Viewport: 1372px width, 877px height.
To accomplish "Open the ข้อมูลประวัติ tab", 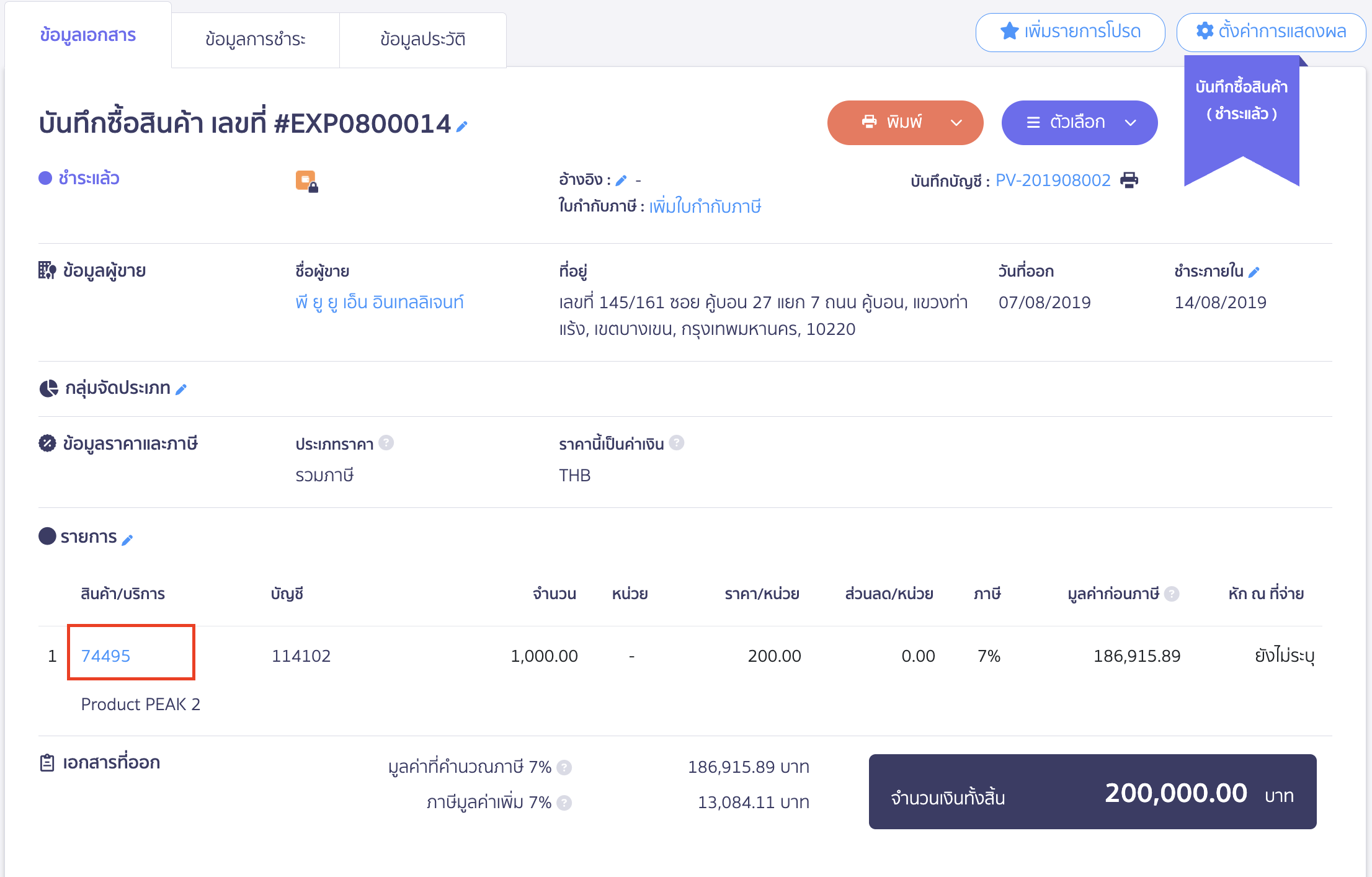I will point(423,38).
